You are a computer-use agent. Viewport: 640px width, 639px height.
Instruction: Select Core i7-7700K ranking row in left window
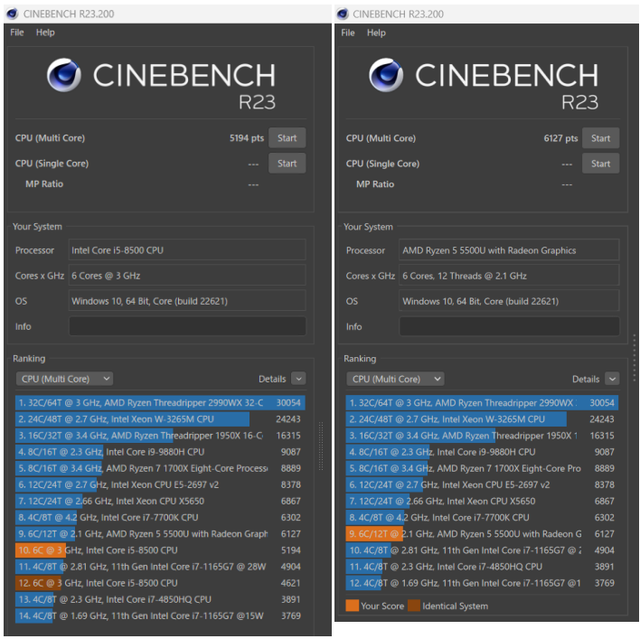(x=160, y=517)
